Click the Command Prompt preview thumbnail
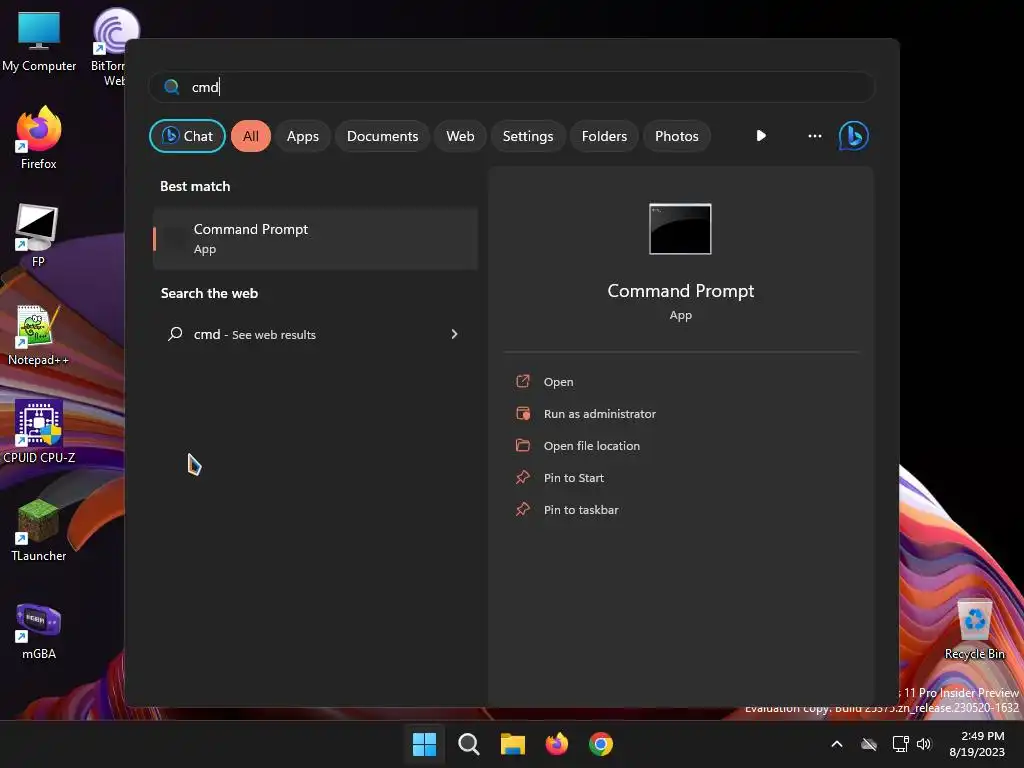The image size is (1024, 768). tap(680, 229)
